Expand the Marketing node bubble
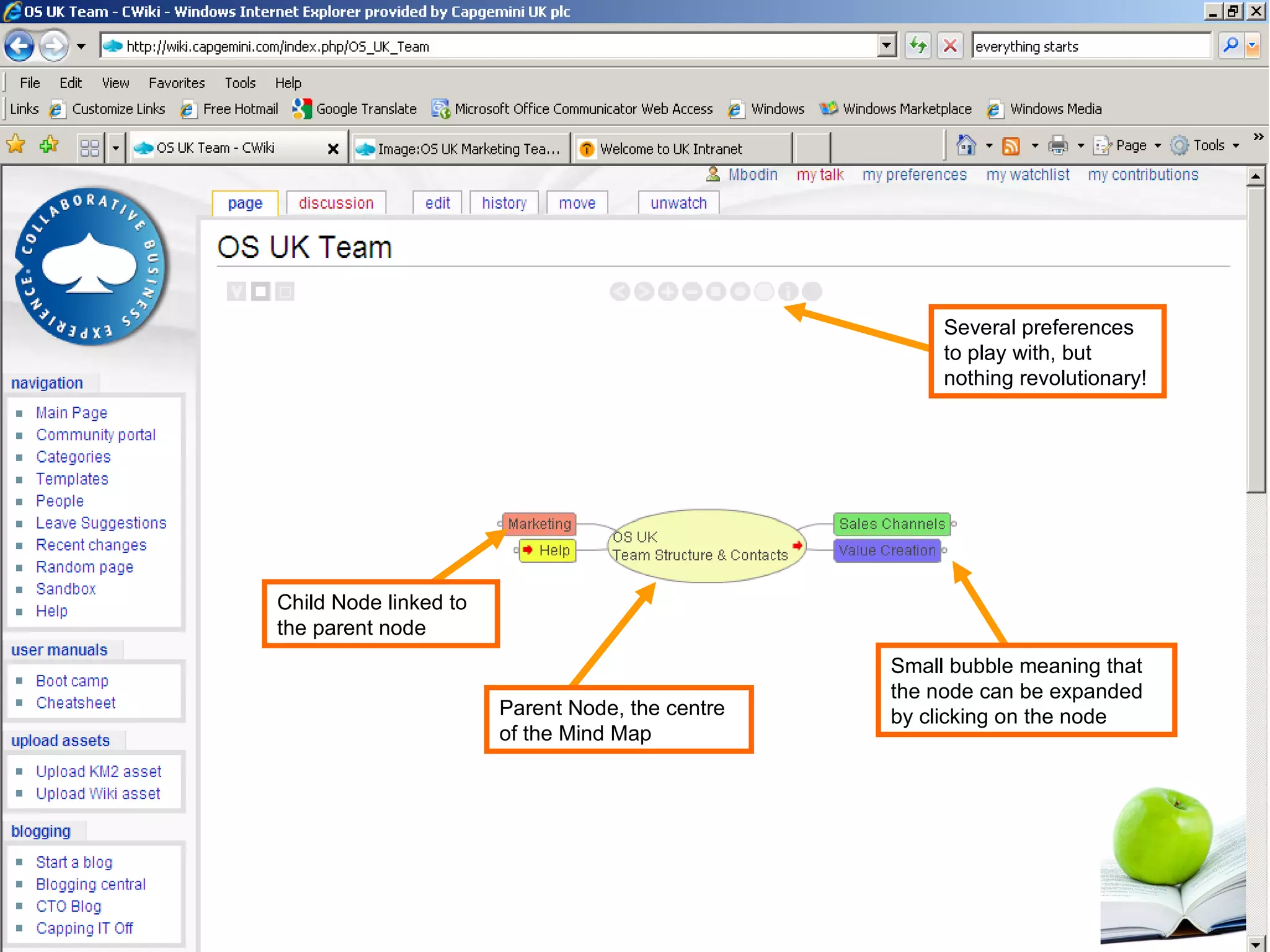Viewport: 1270px width, 952px height. [x=500, y=524]
